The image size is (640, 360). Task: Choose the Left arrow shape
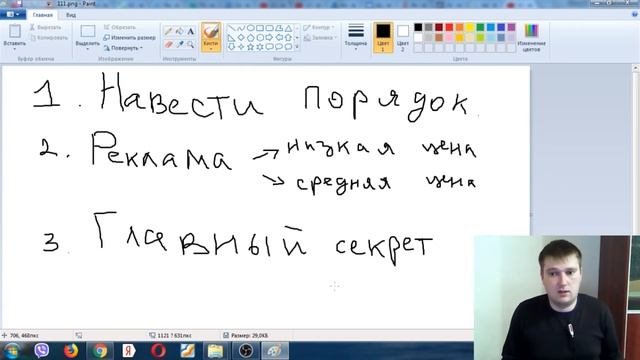[x=279, y=38]
